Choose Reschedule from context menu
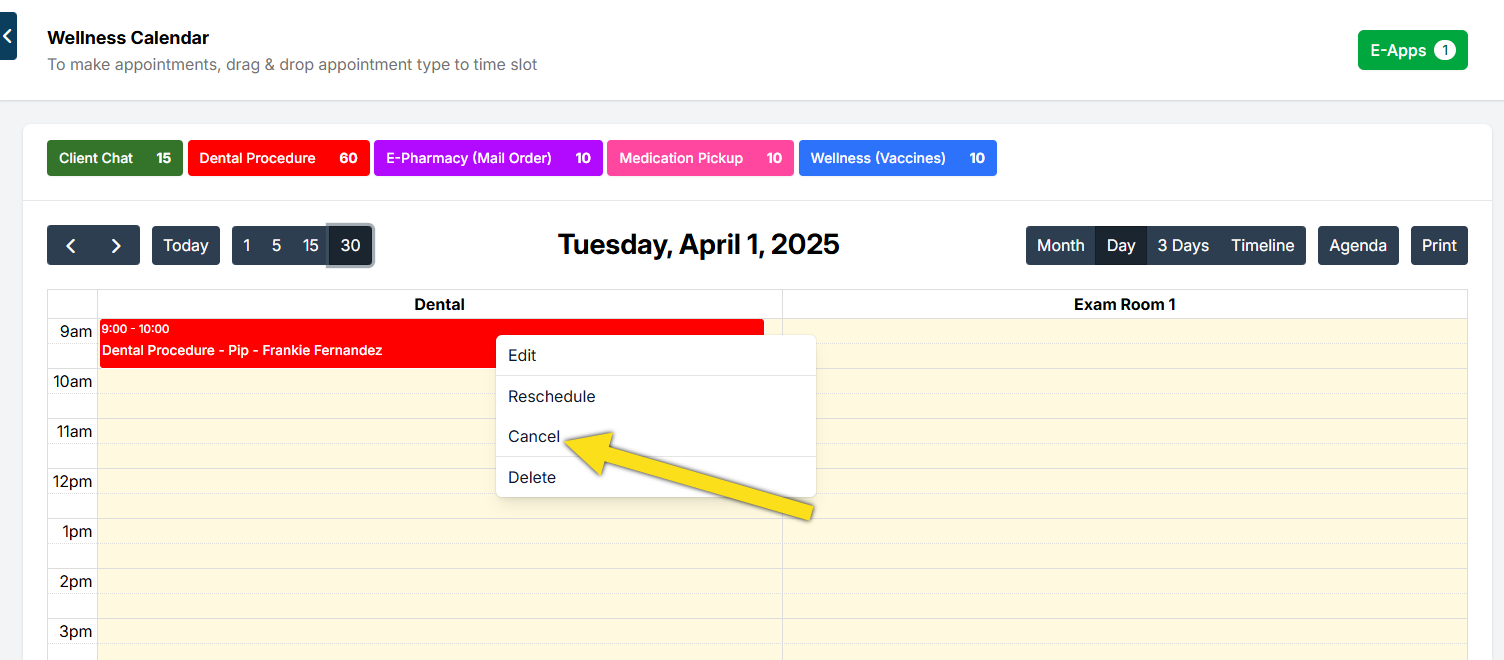This screenshot has width=1504, height=660. point(551,397)
